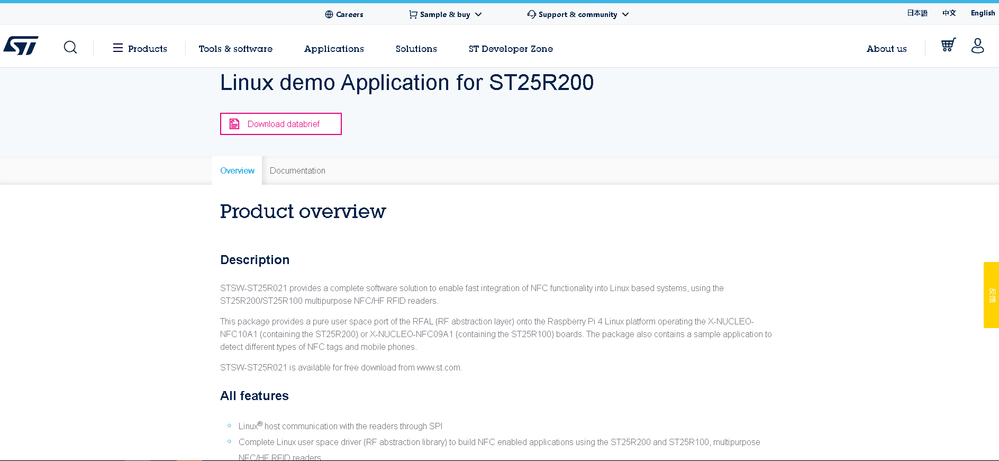Switch to the Documentation tab
999x461 pixels.
pyautogui.click(x=297, y=171)
